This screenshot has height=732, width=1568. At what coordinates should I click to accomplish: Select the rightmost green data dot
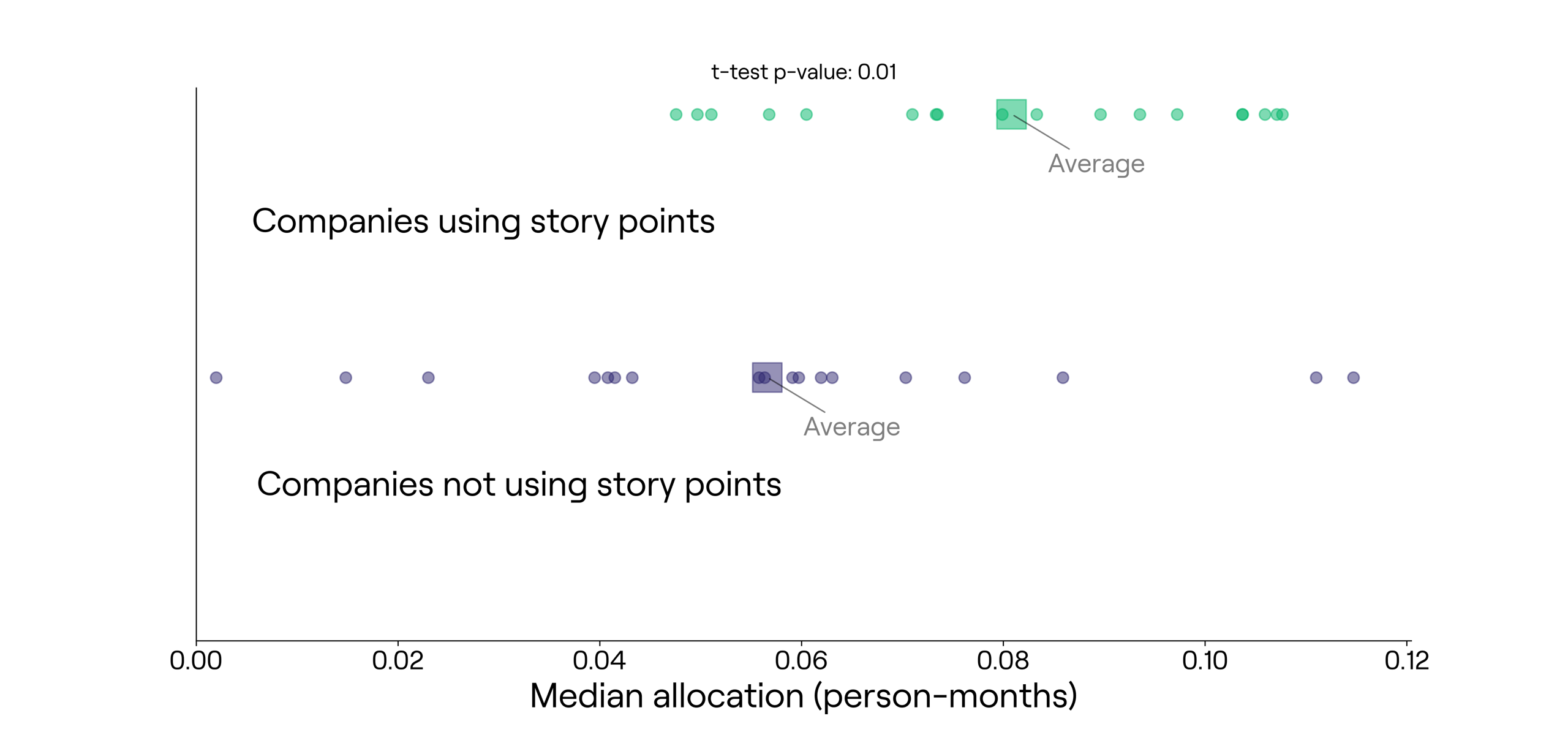tap(1283, 115)
